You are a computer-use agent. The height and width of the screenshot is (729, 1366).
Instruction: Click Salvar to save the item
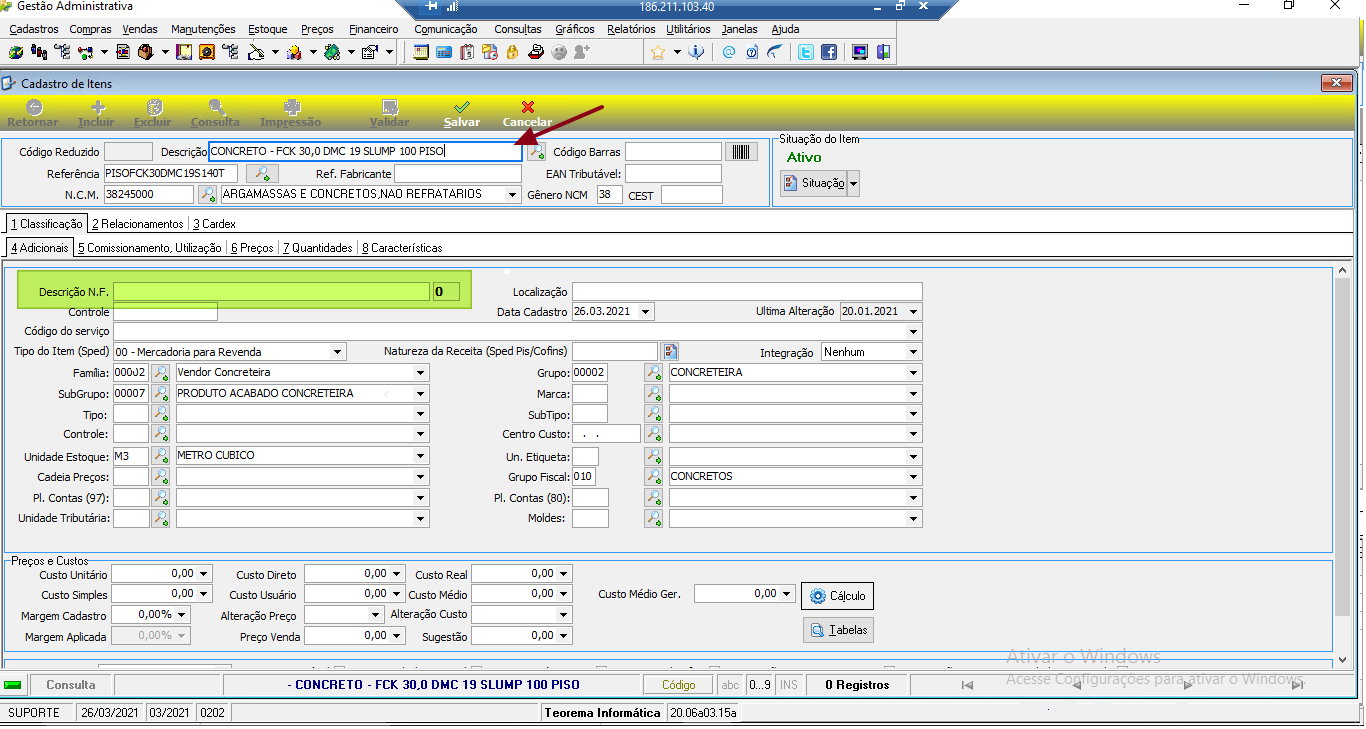[462, 114]
